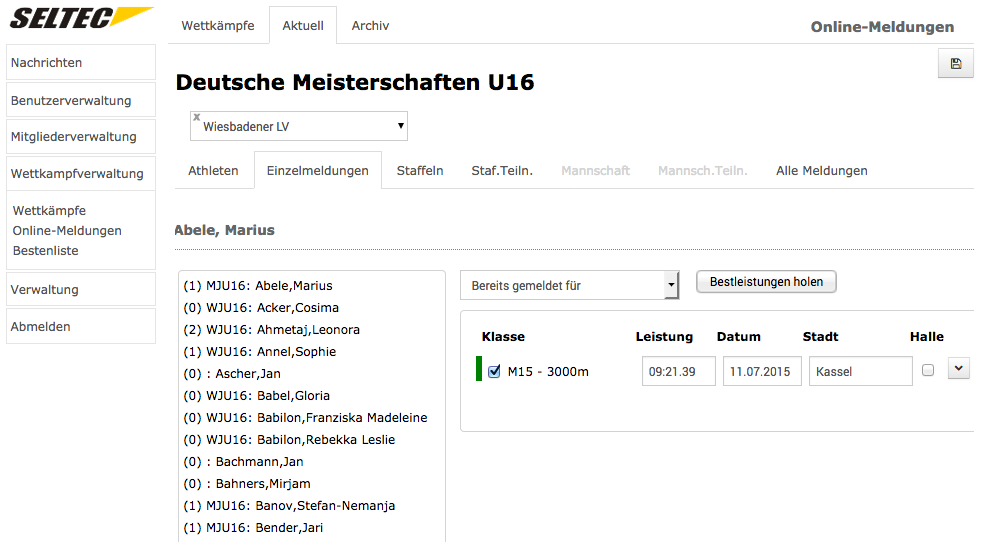Click the SELTEC logo
983x542 pixels.
tap(80, 19)
